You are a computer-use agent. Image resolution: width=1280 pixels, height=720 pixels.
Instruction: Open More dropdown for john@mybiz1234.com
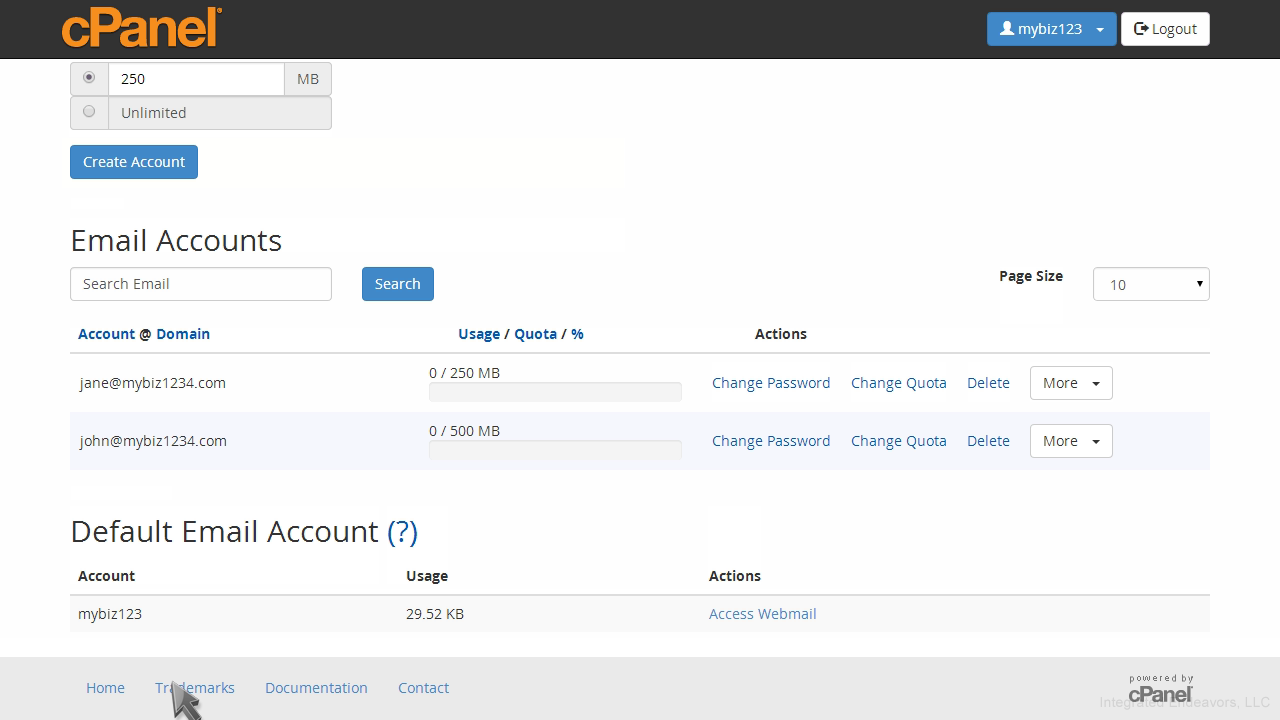(x=1070, y=441)
